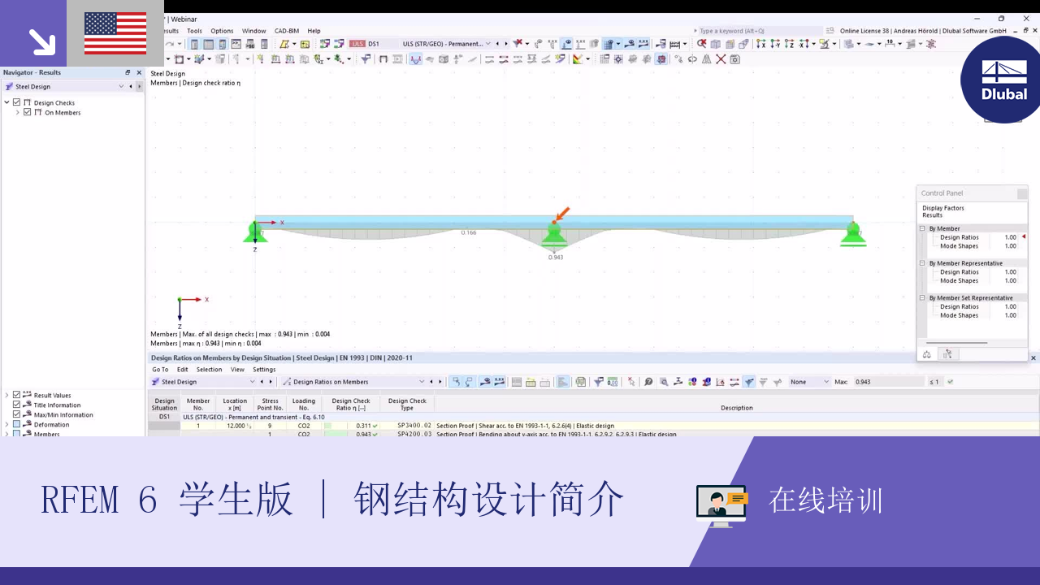The width and height of the screenshot is (1040, 585).
Task: Click the filter funnel icon in second toolbar
Action: (x=365, y=59)
